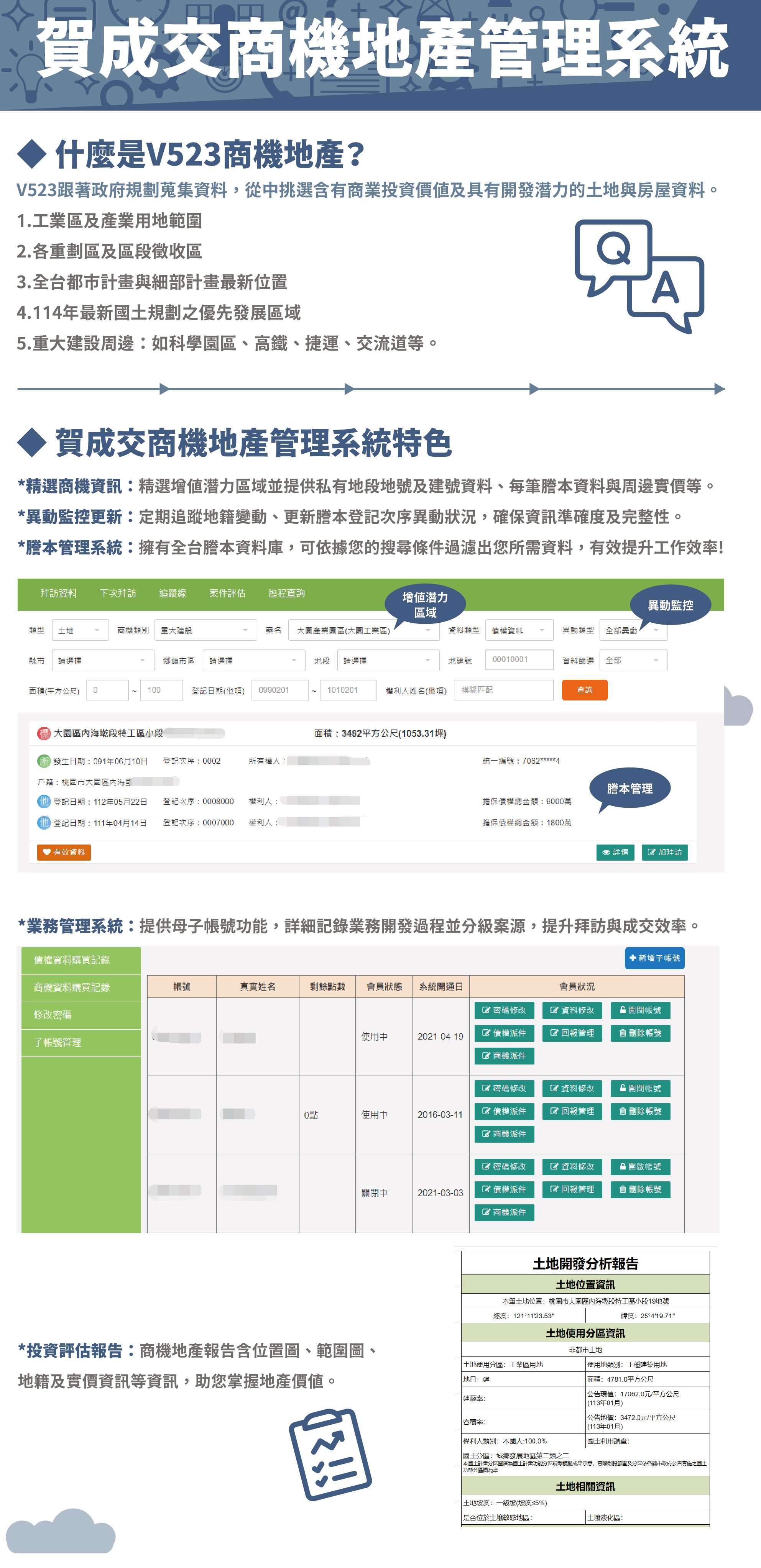Open the 商機類別 dropdown showing 重大建設

click(x=205, y=630)
